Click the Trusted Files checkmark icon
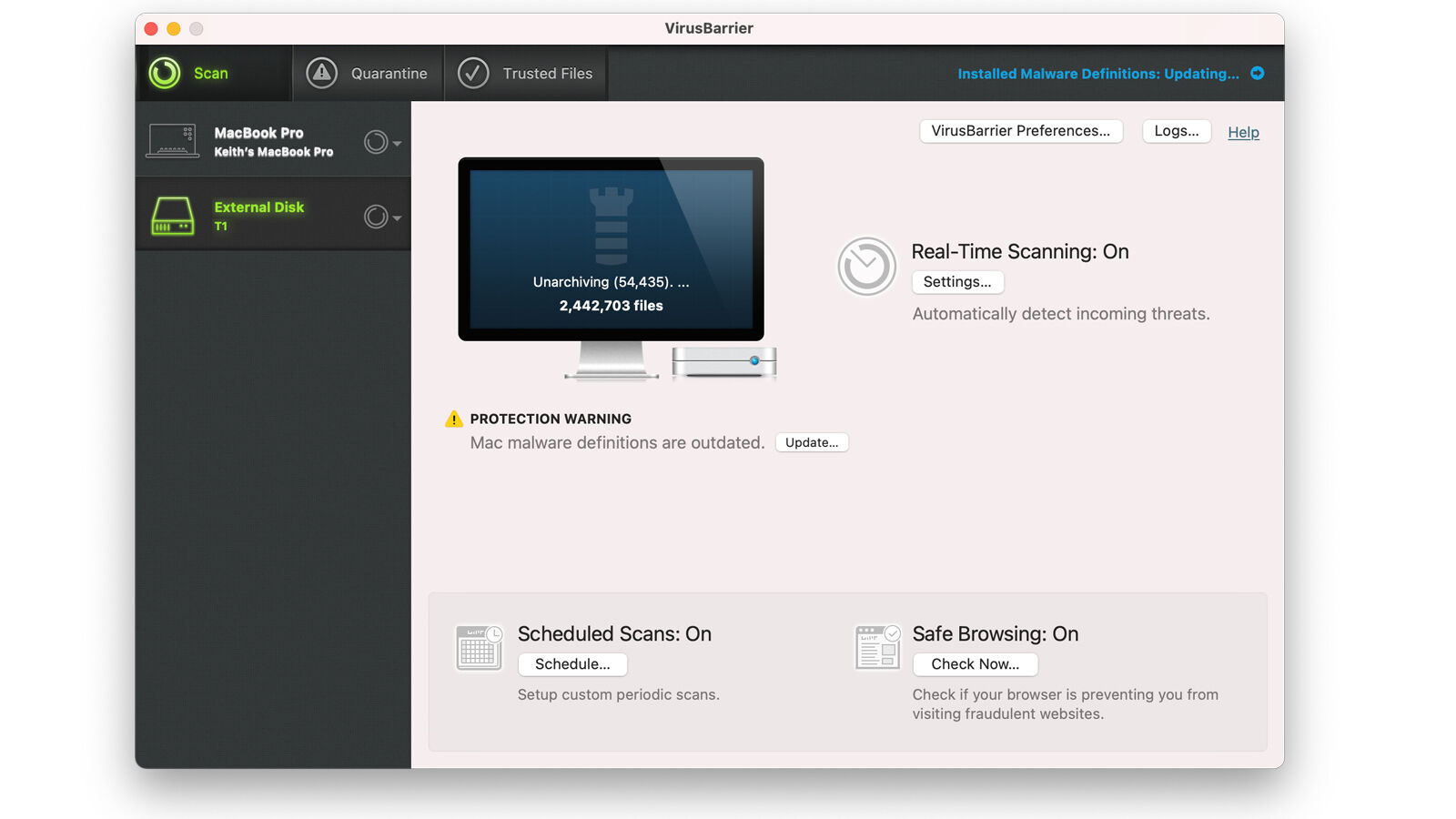This screenshot has width=1456, height=819. click(473, 73)
